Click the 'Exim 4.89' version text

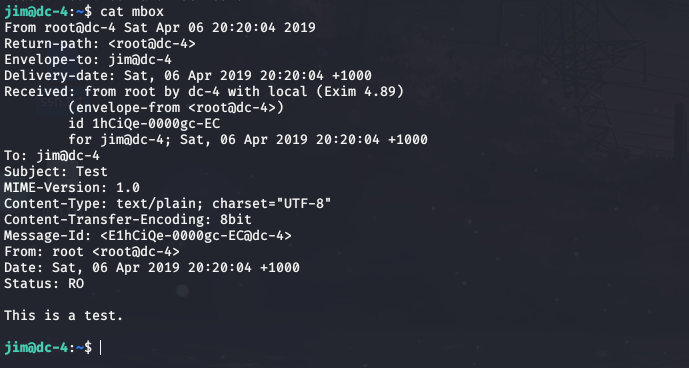[x=360, y=92]
